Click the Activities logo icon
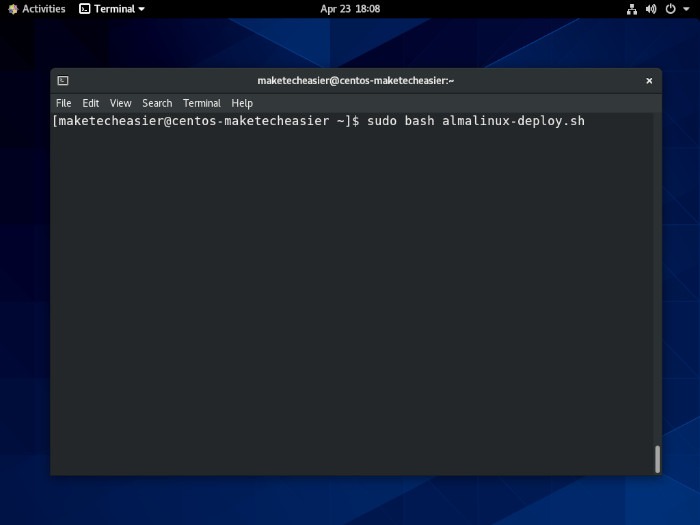This screenshot has height=525, width=700. (13, 9)
